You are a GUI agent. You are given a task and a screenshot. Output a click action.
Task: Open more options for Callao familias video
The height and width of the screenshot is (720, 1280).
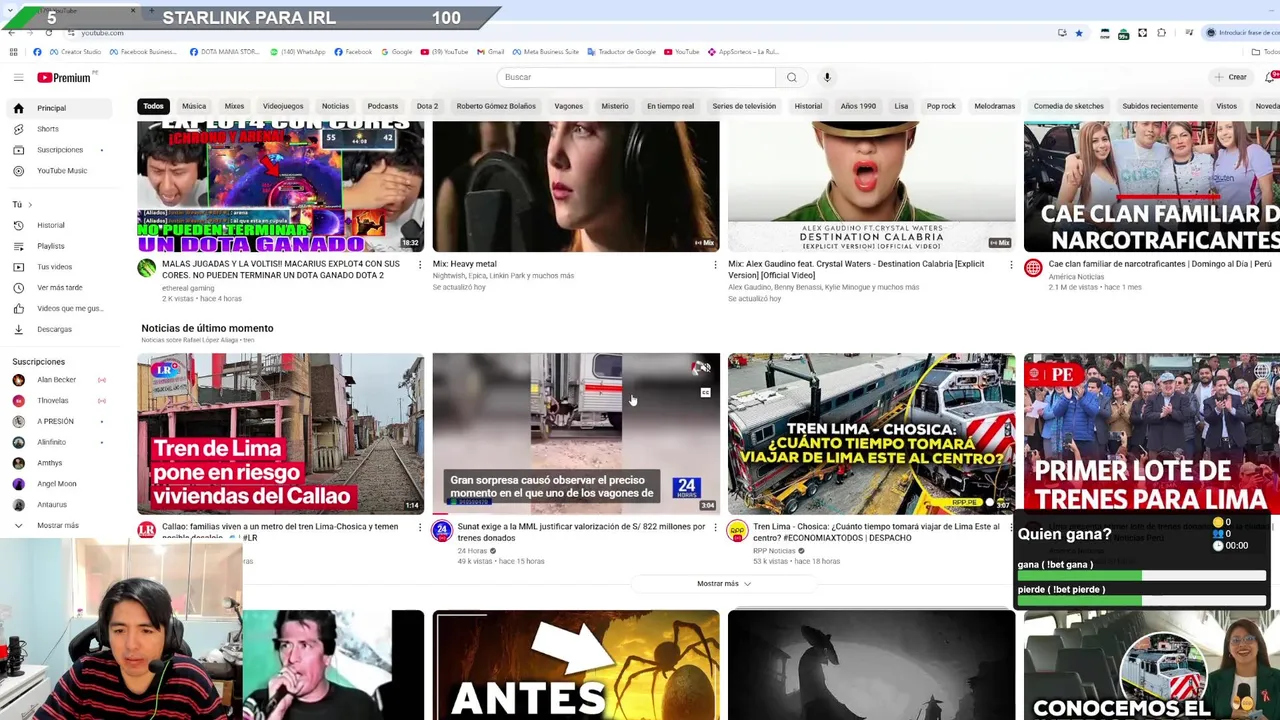[x=419, y=528]
